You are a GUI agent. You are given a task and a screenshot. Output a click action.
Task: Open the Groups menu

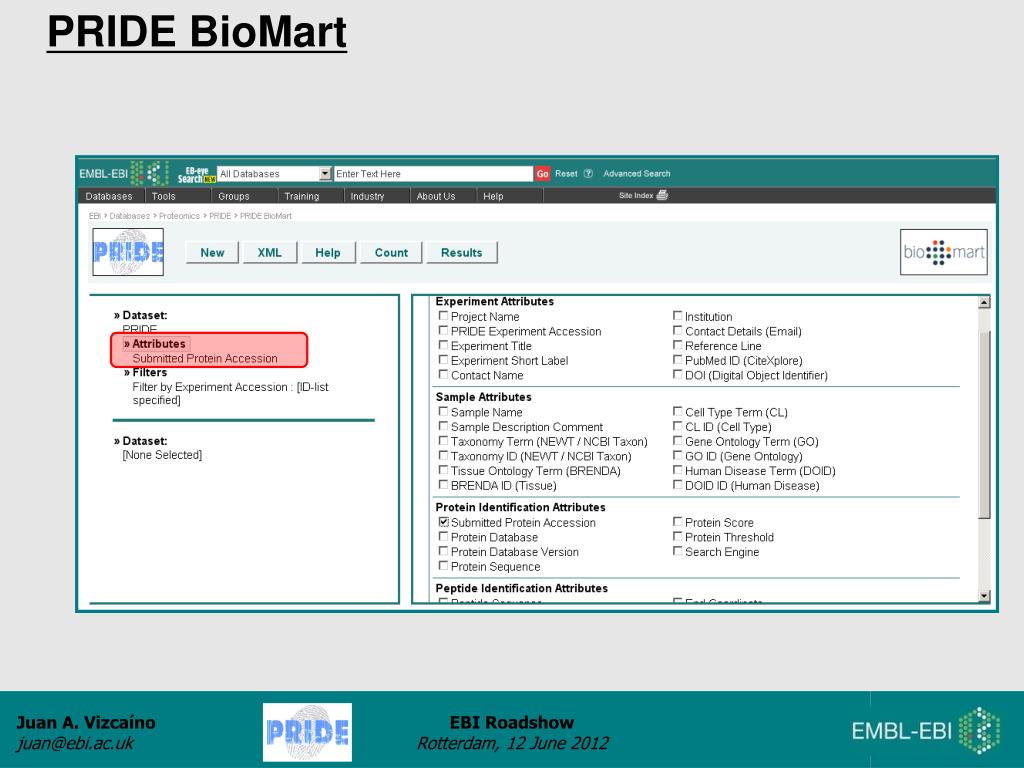point(234,196)
